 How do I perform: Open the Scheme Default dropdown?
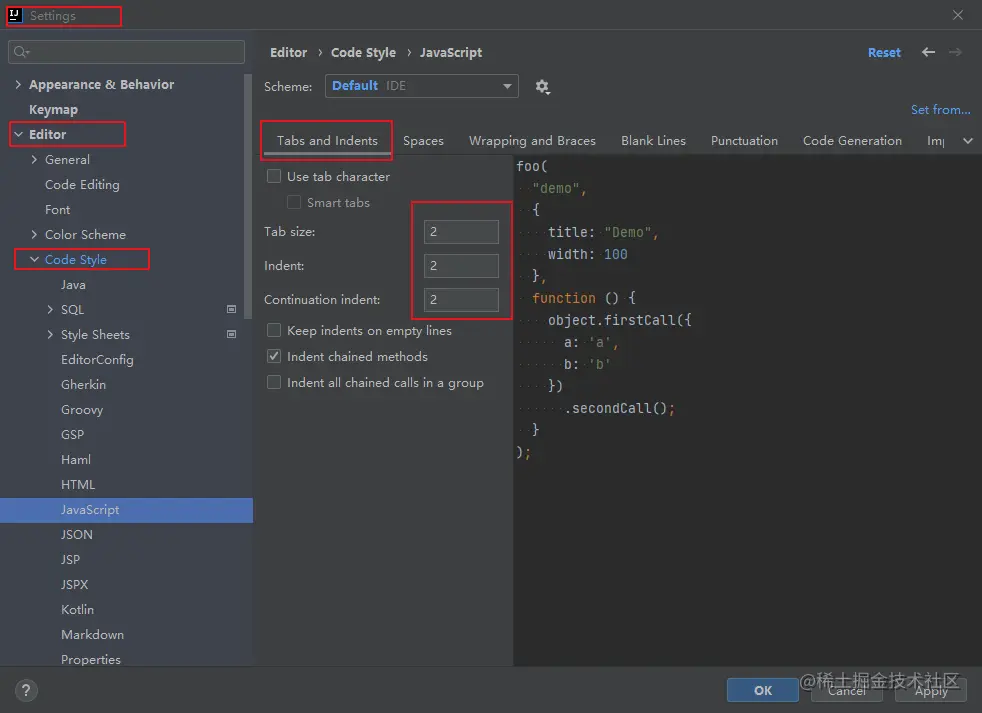pos(421,86)
